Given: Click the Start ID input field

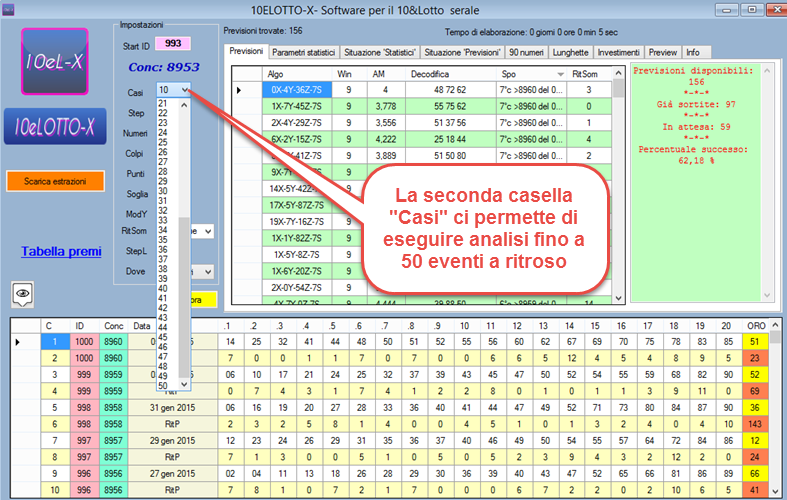Looking at the screenshot, I should point(172,44).
